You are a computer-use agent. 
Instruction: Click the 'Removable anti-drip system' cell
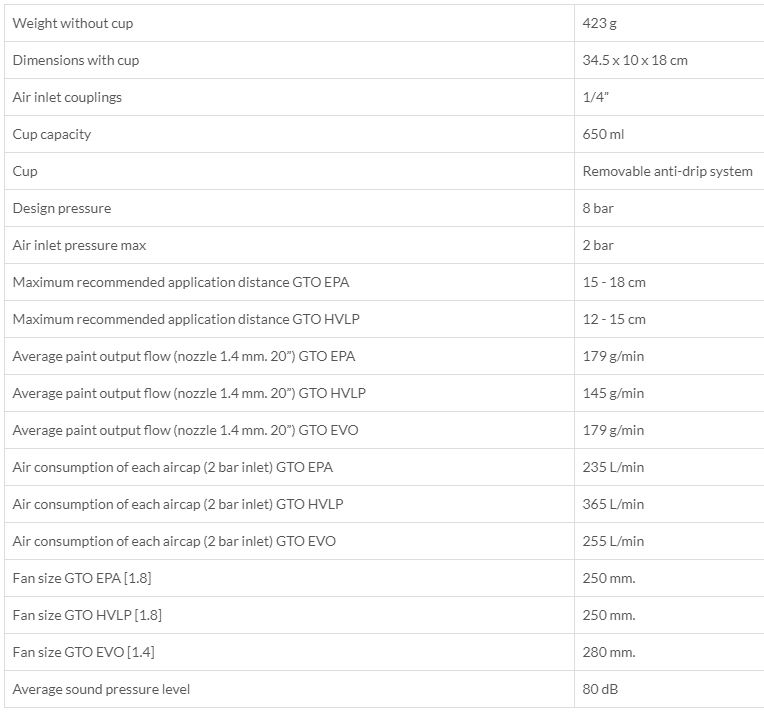(x=667, y=171)
